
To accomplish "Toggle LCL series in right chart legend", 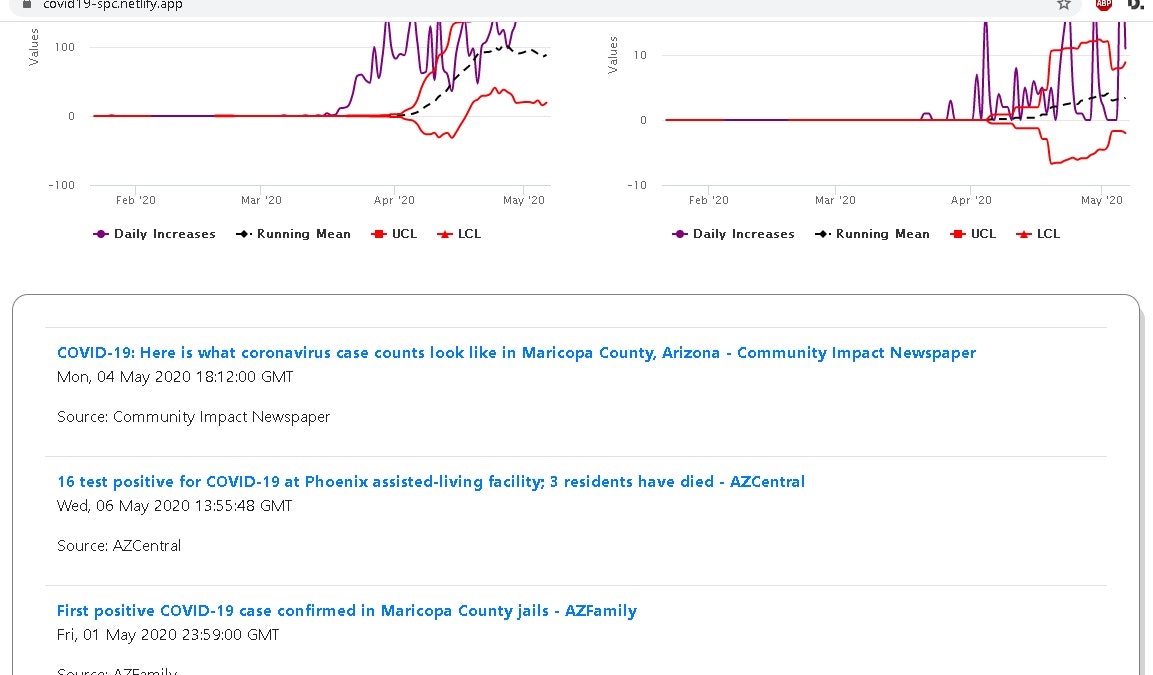I will pos(1038,234).
